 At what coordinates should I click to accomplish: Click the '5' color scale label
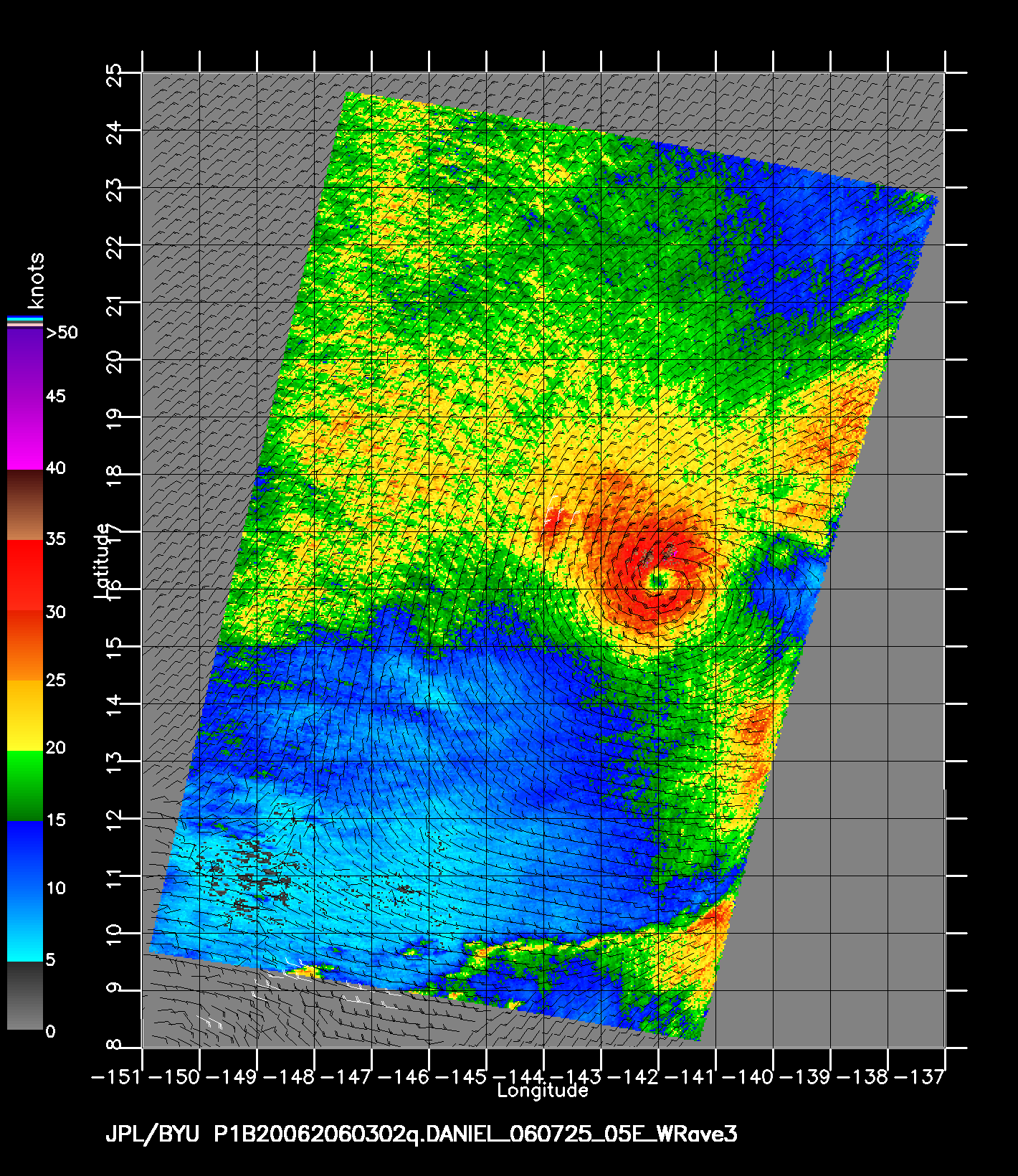point(50,959)
